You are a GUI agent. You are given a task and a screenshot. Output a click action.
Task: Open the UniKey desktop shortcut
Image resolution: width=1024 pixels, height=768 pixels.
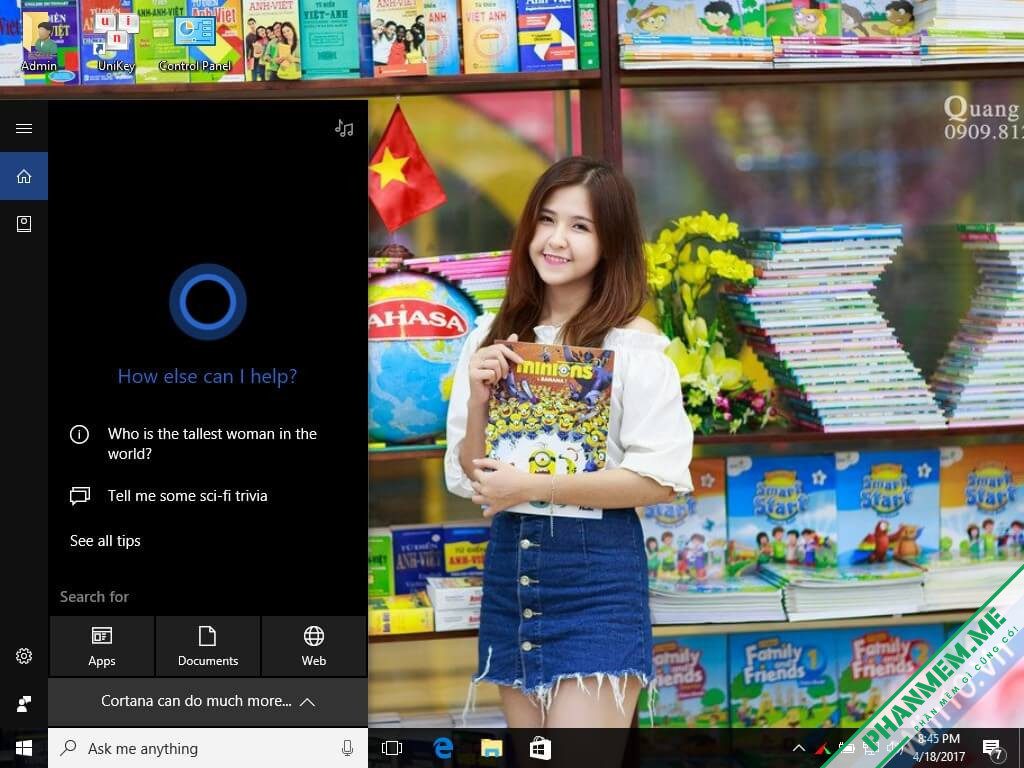coord(116,43)
